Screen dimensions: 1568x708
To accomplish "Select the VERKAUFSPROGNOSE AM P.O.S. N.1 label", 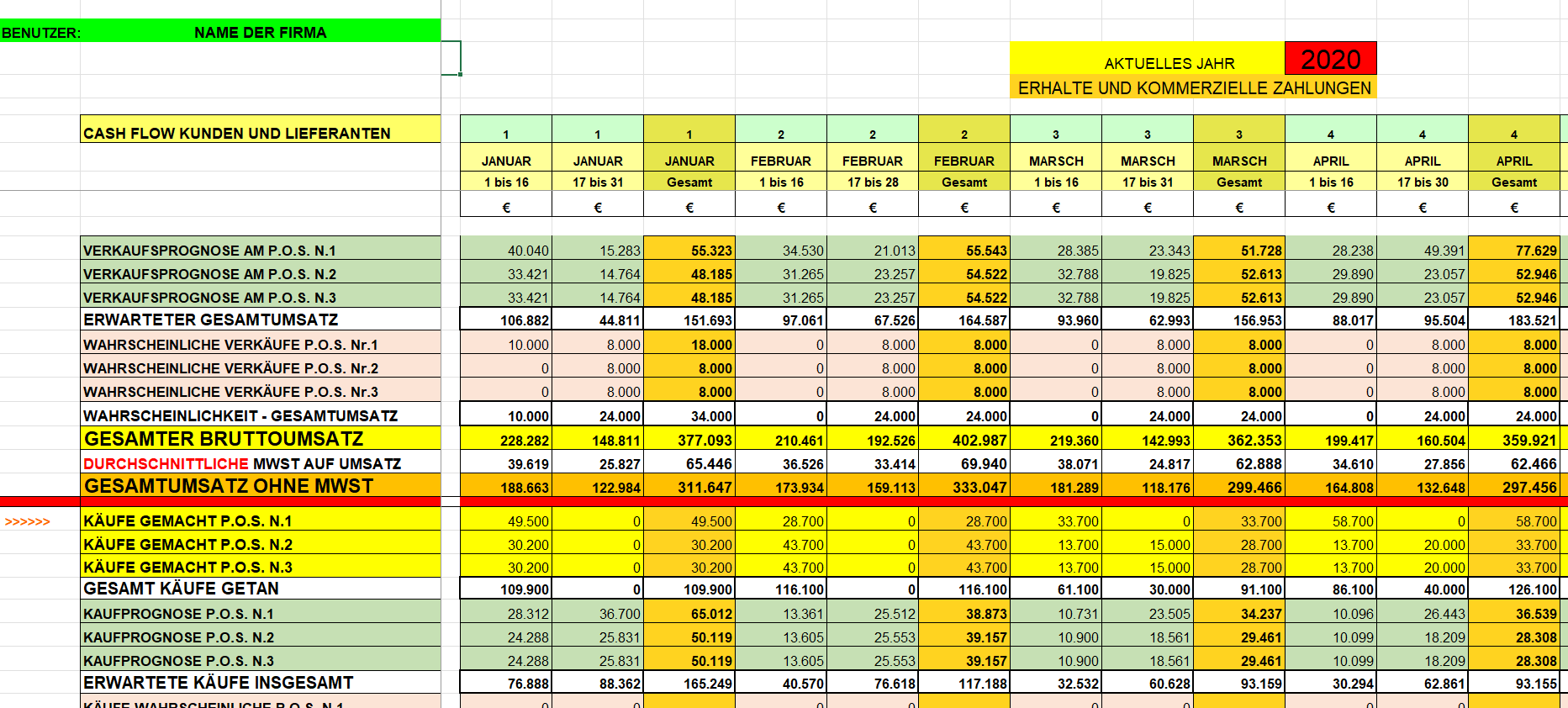I will (x=209, y=250).
